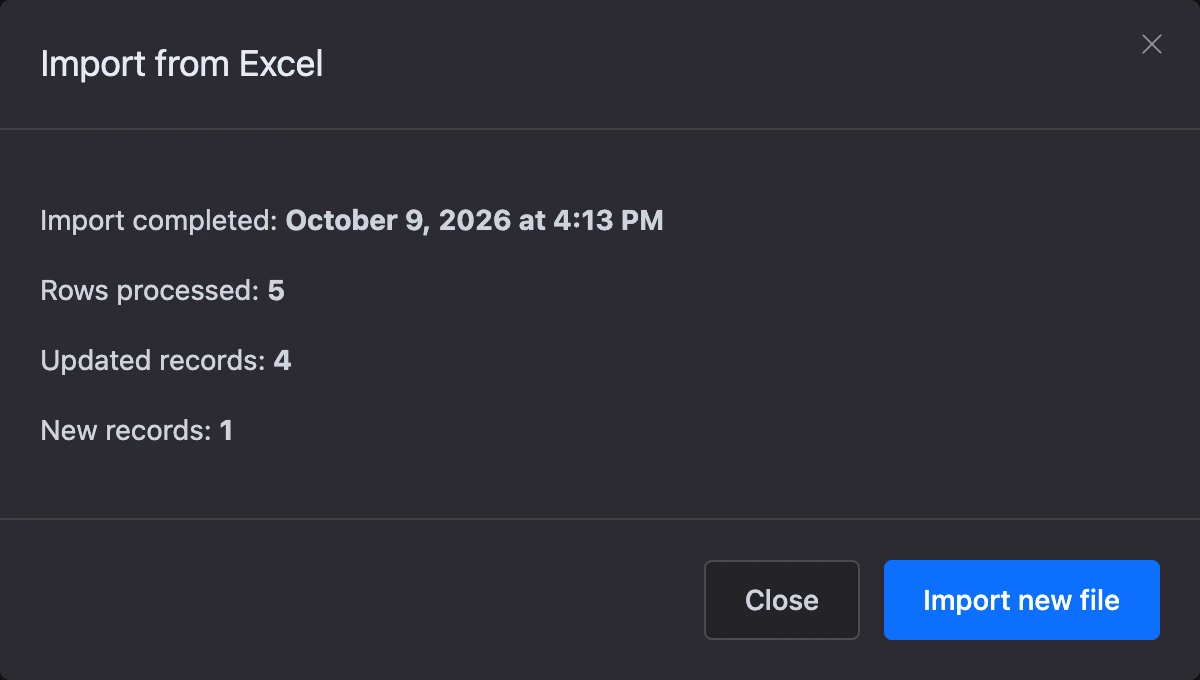
Task: Select the Import completed label
Action: tap(159, 221)
